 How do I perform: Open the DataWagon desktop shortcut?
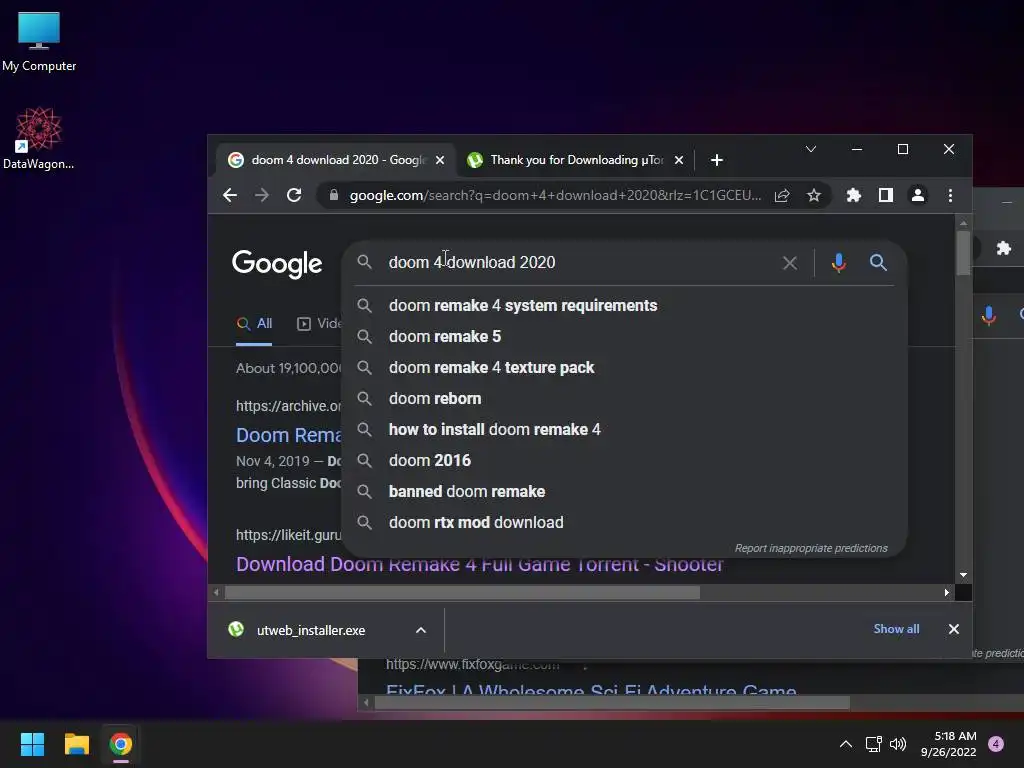coord(39,139)
